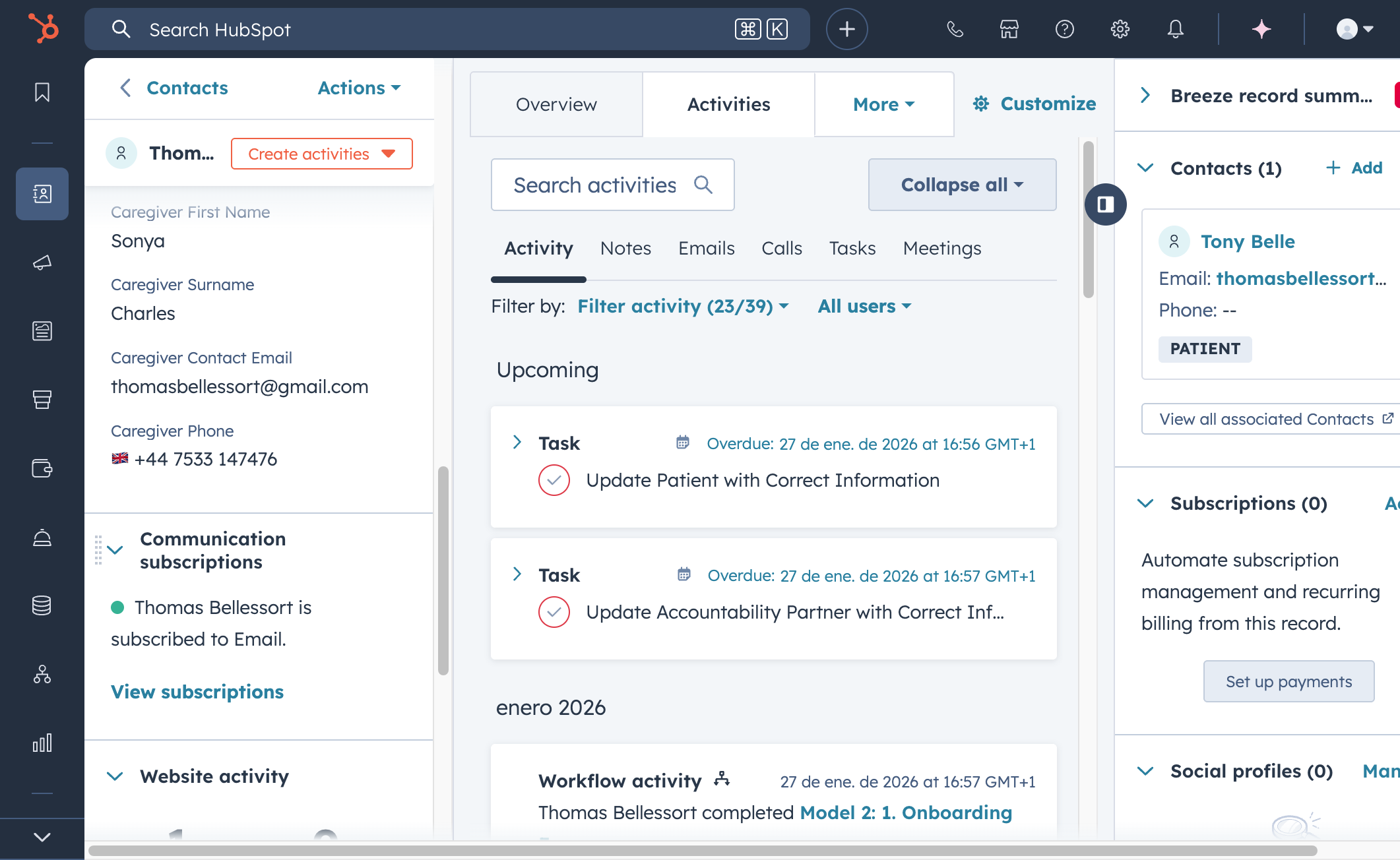1400x860 pixels.
Task: Open the Content sidebar icon
Action: pyautogui.click(x=42, y=330)
